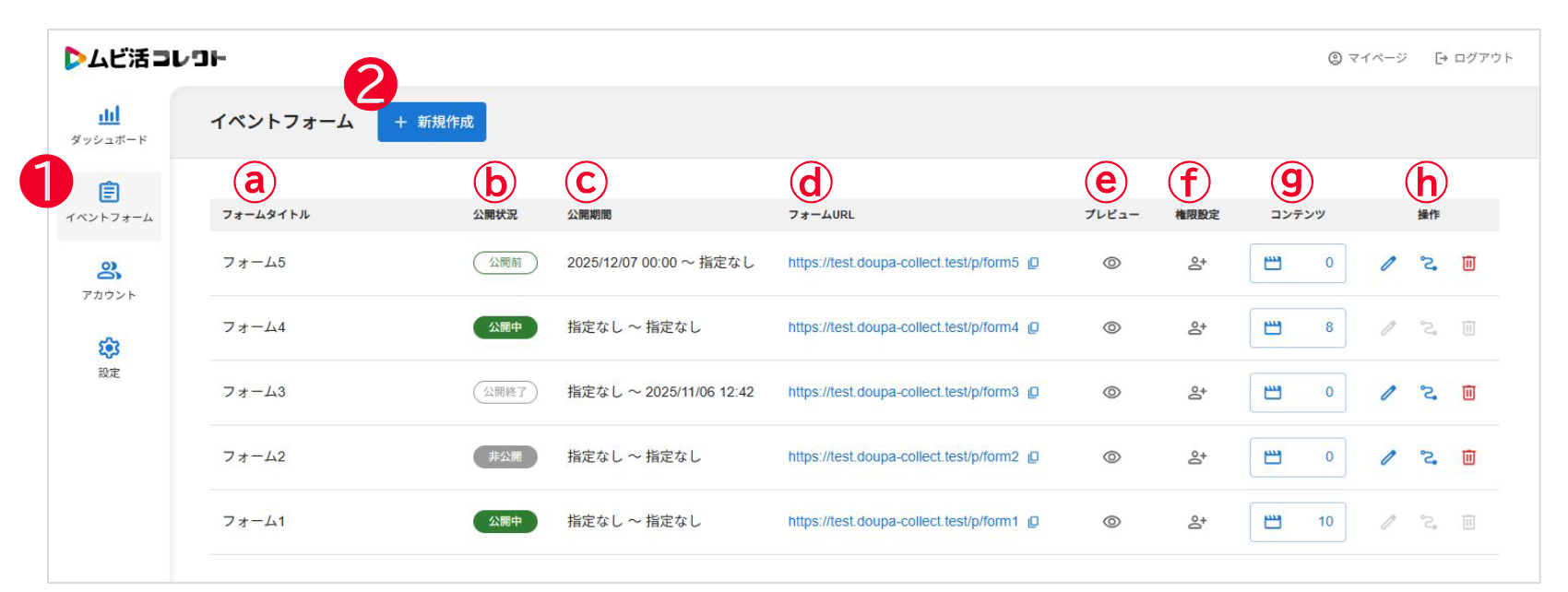The width and height of the screenshot is (1568, 592).
Task: Edit フォーム3 with the pencil icon
Action: click(1388, 392)
